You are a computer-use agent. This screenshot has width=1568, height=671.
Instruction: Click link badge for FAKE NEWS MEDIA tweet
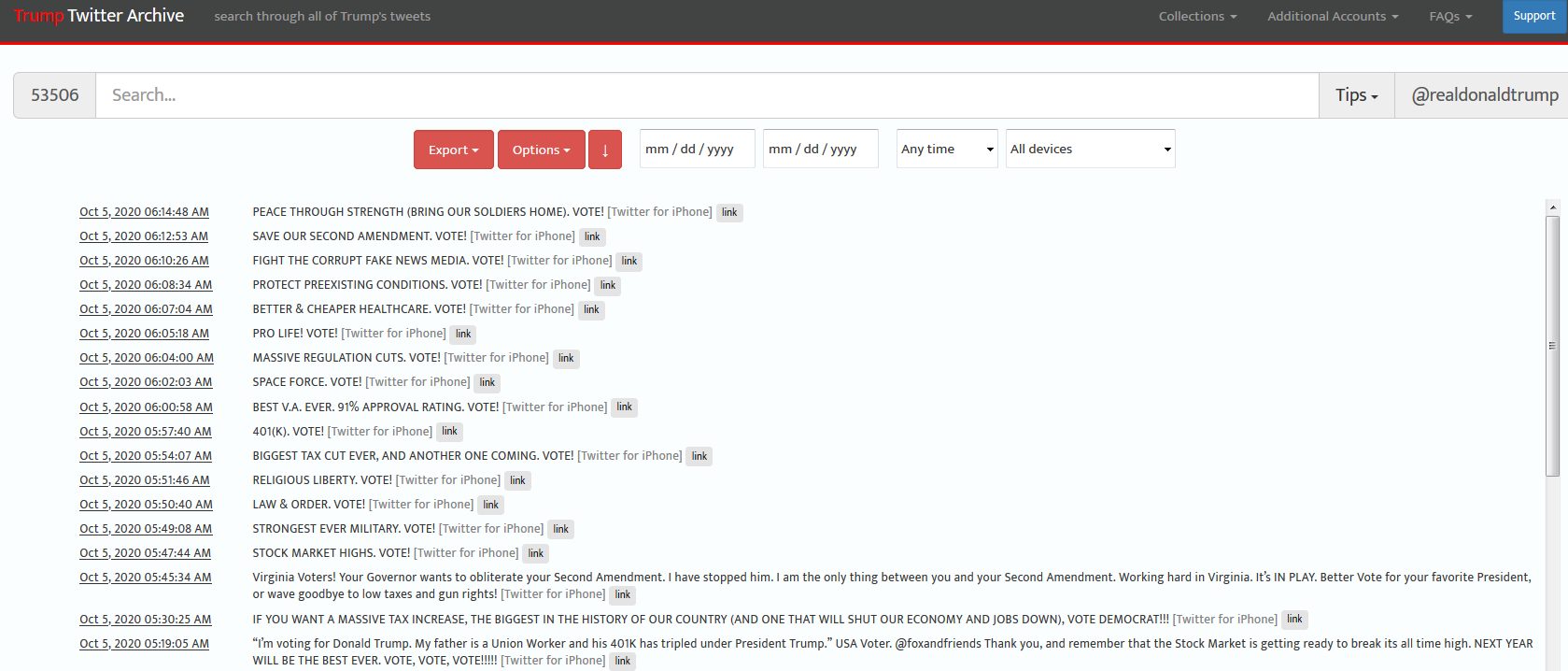pos(629,262)
